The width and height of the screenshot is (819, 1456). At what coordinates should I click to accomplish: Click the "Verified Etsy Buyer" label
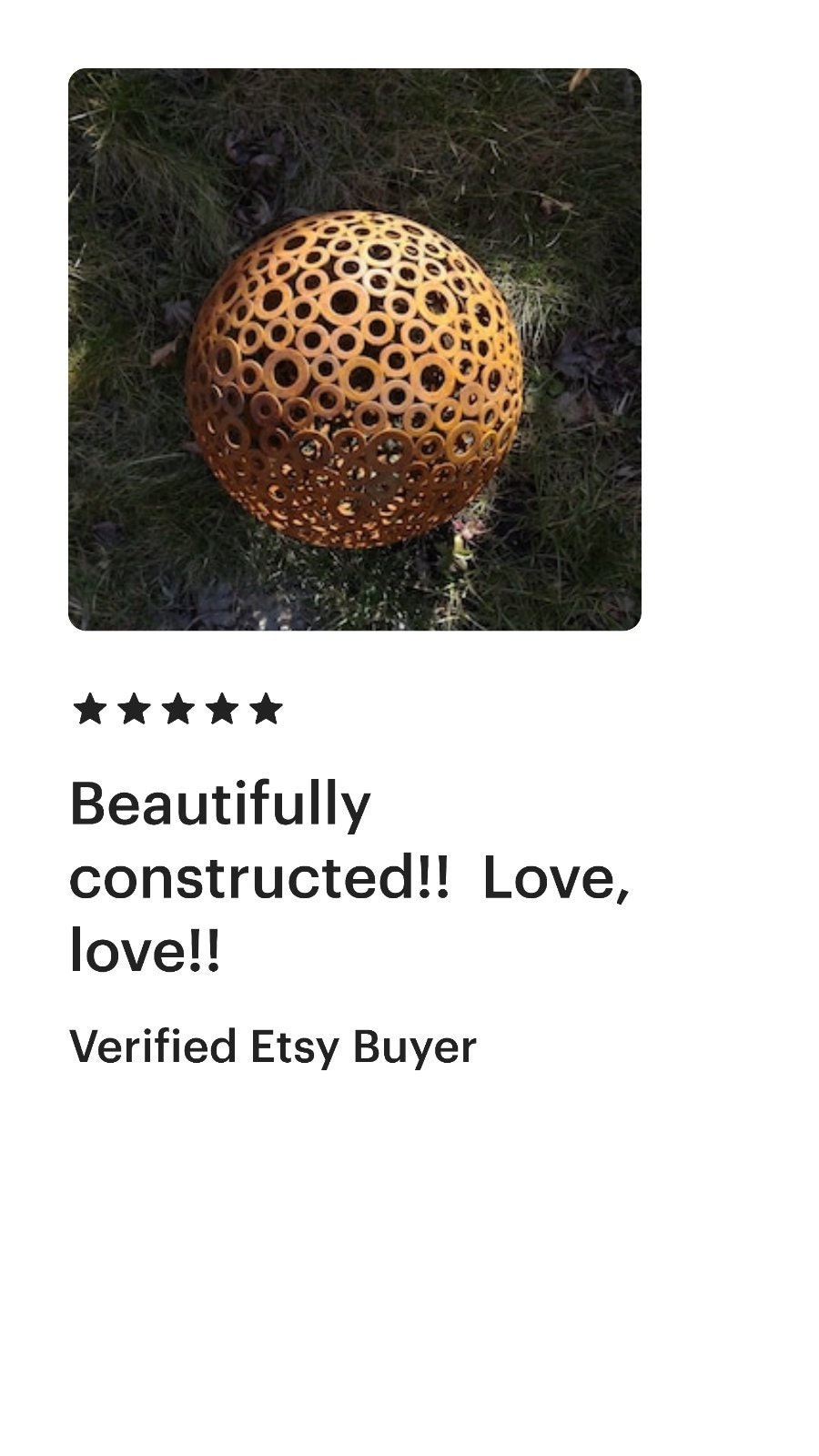click(273, 1046)
